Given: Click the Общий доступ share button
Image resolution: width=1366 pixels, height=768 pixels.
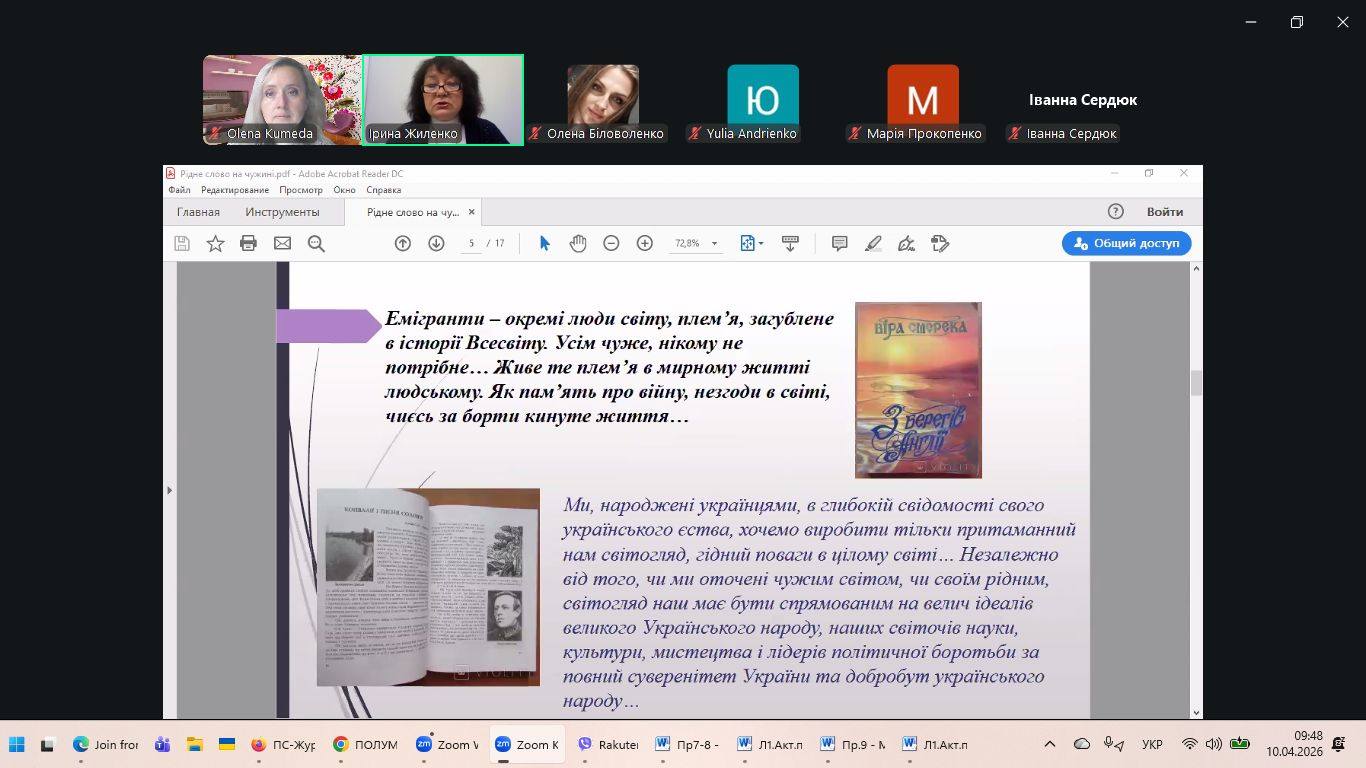Looking at the screenshot, I should (1126, 243).
